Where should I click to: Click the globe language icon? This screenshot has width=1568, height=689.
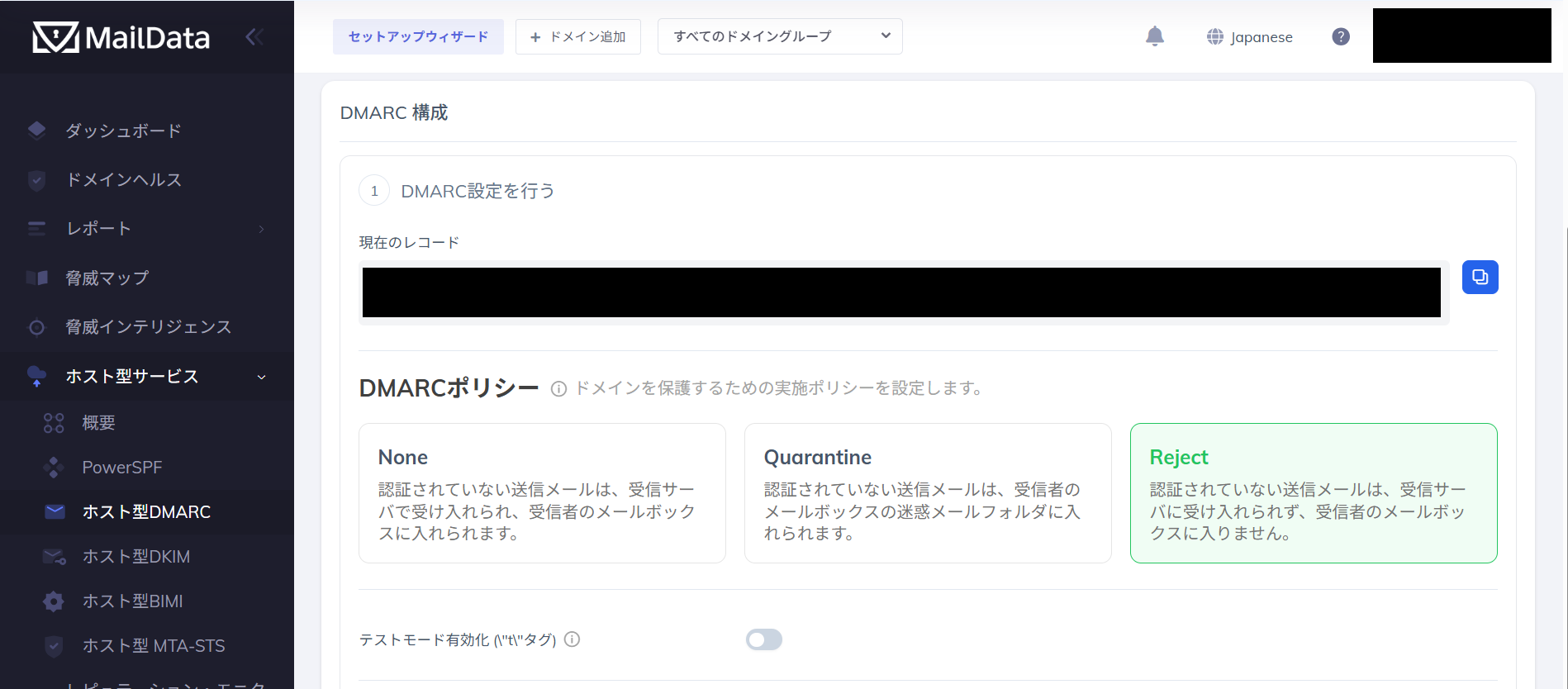tap(1214, 36)
